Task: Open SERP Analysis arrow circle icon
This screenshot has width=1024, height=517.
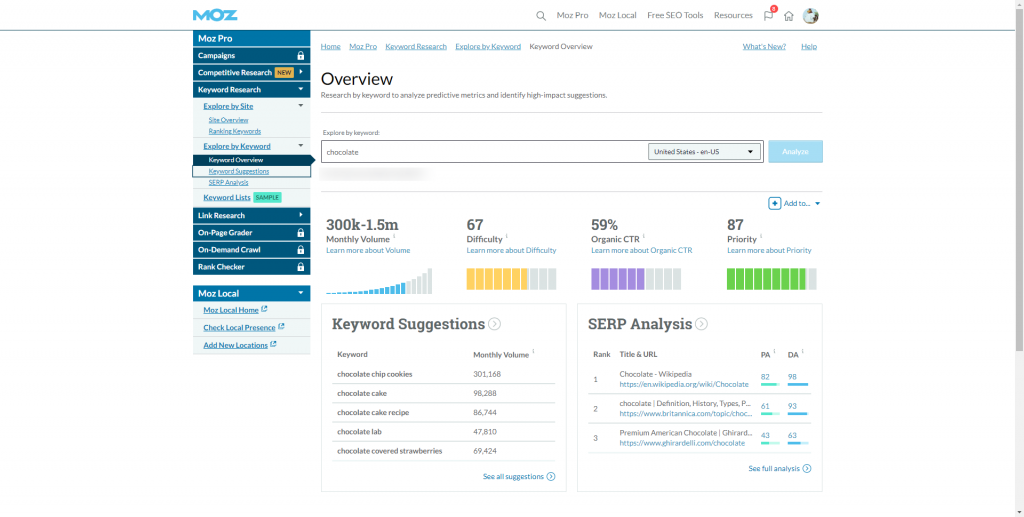Action: 701,324
